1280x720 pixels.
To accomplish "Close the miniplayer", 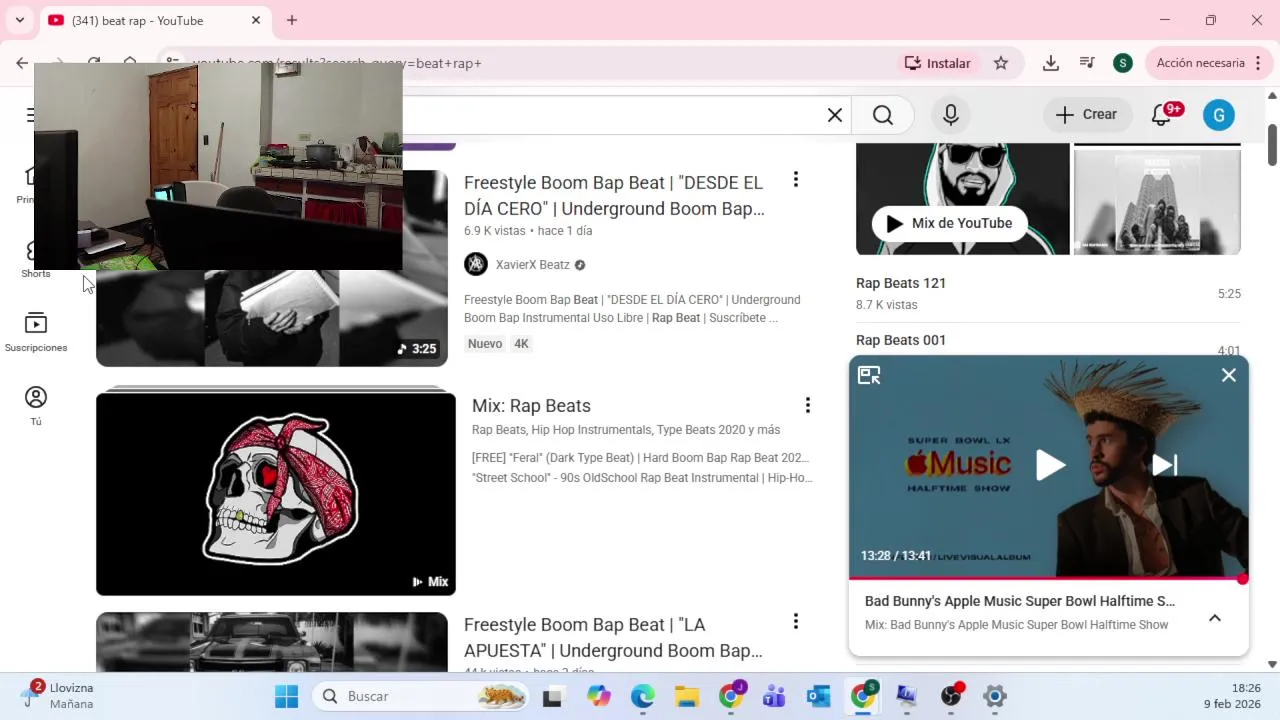I will (1229, 375).
